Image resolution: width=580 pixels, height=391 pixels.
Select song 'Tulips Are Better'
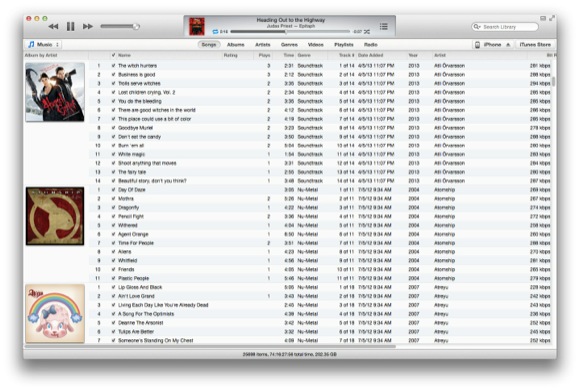click(320, 331)
